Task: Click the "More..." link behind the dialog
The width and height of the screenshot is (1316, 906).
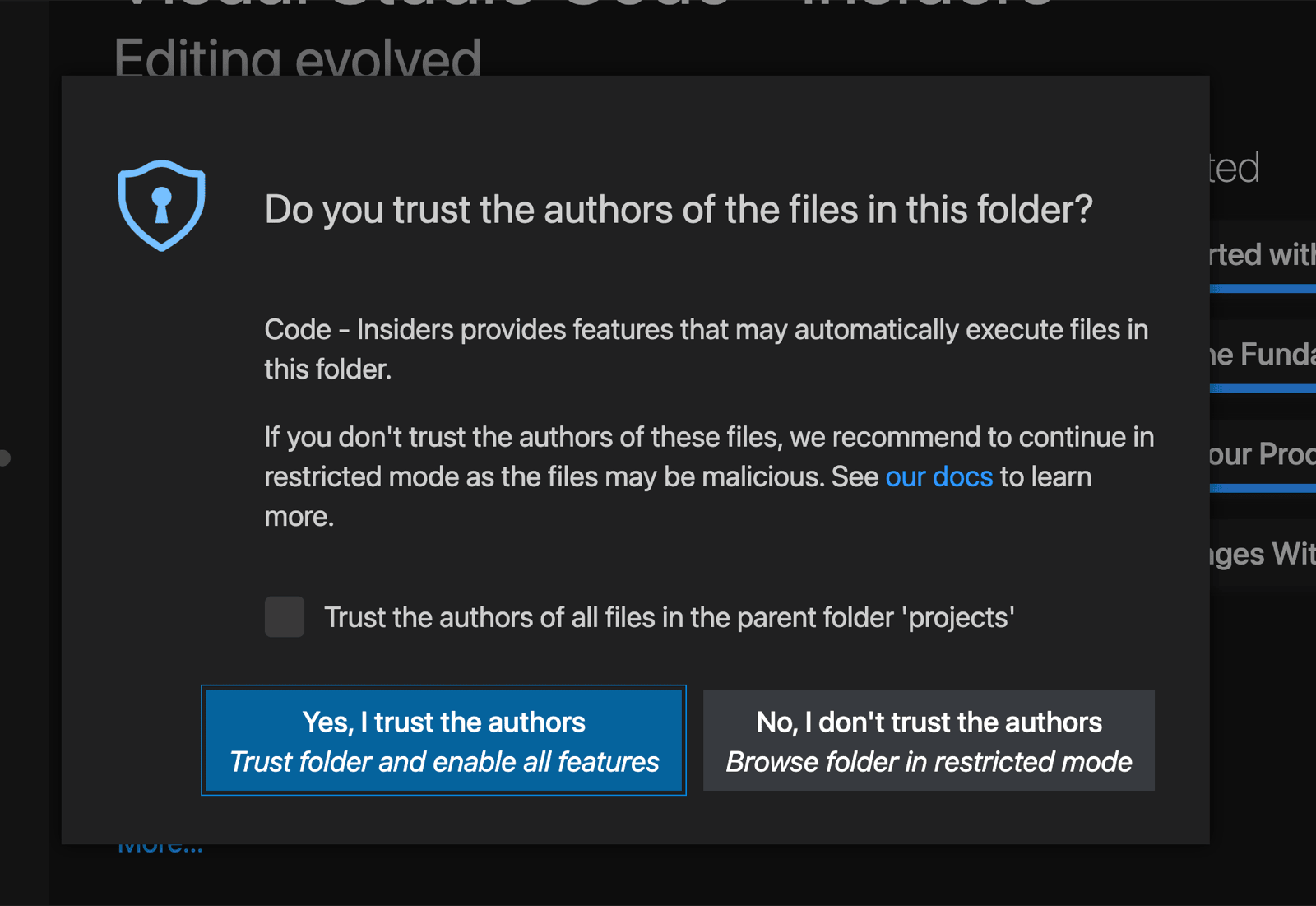Action: pos(161,843)
